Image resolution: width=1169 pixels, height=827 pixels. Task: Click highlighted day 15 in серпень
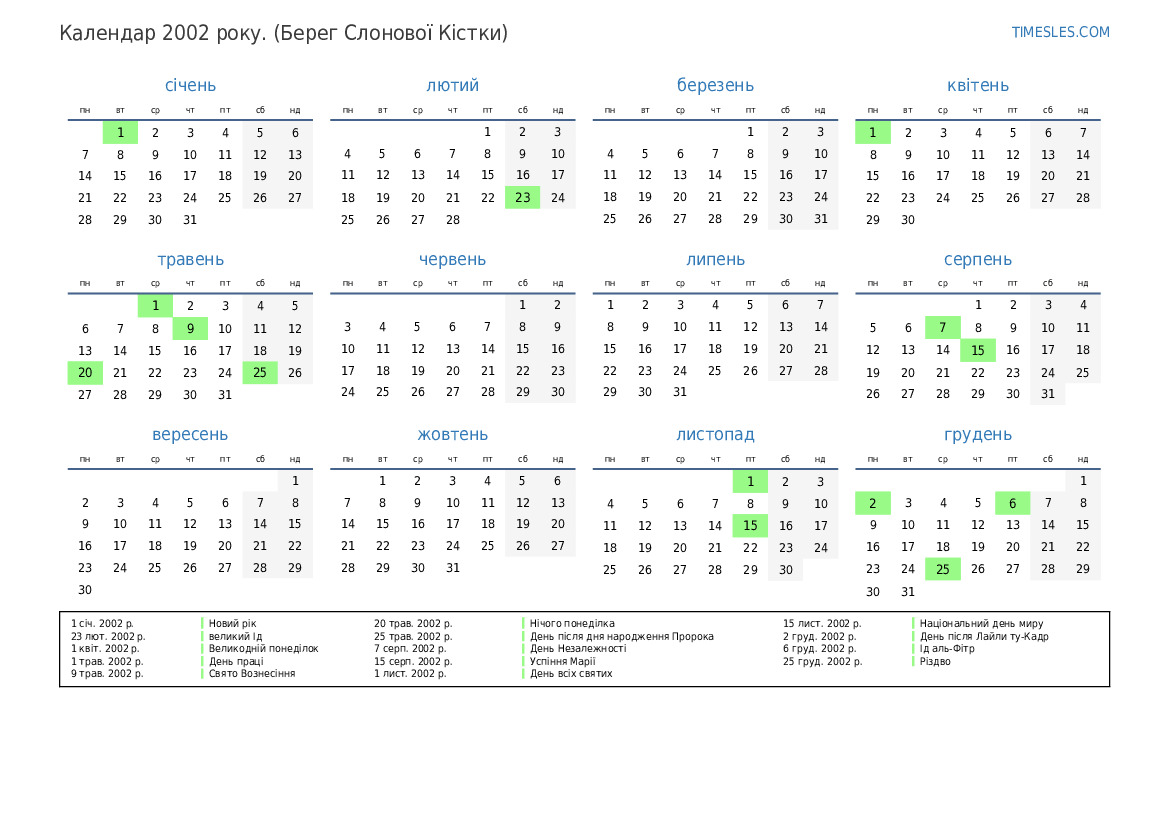pyautogui.click(x=977, y=350)
